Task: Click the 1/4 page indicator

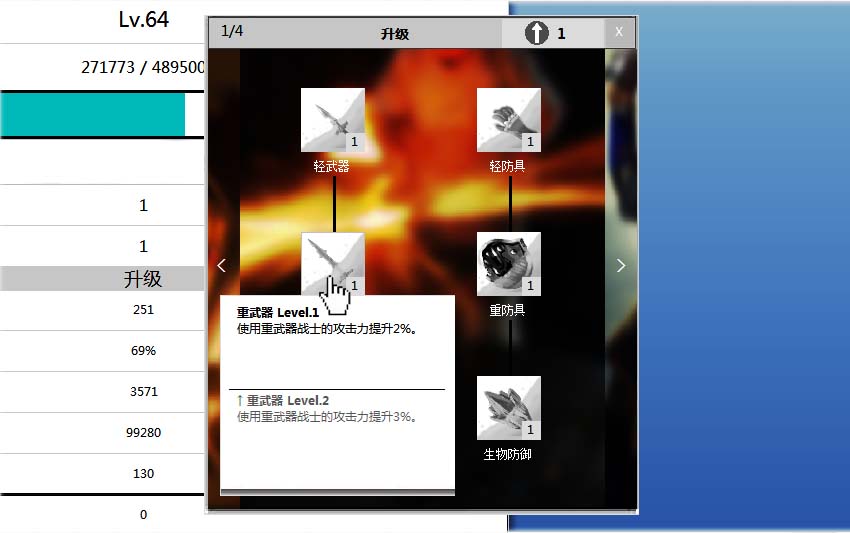Action: [x=232, y=31]
